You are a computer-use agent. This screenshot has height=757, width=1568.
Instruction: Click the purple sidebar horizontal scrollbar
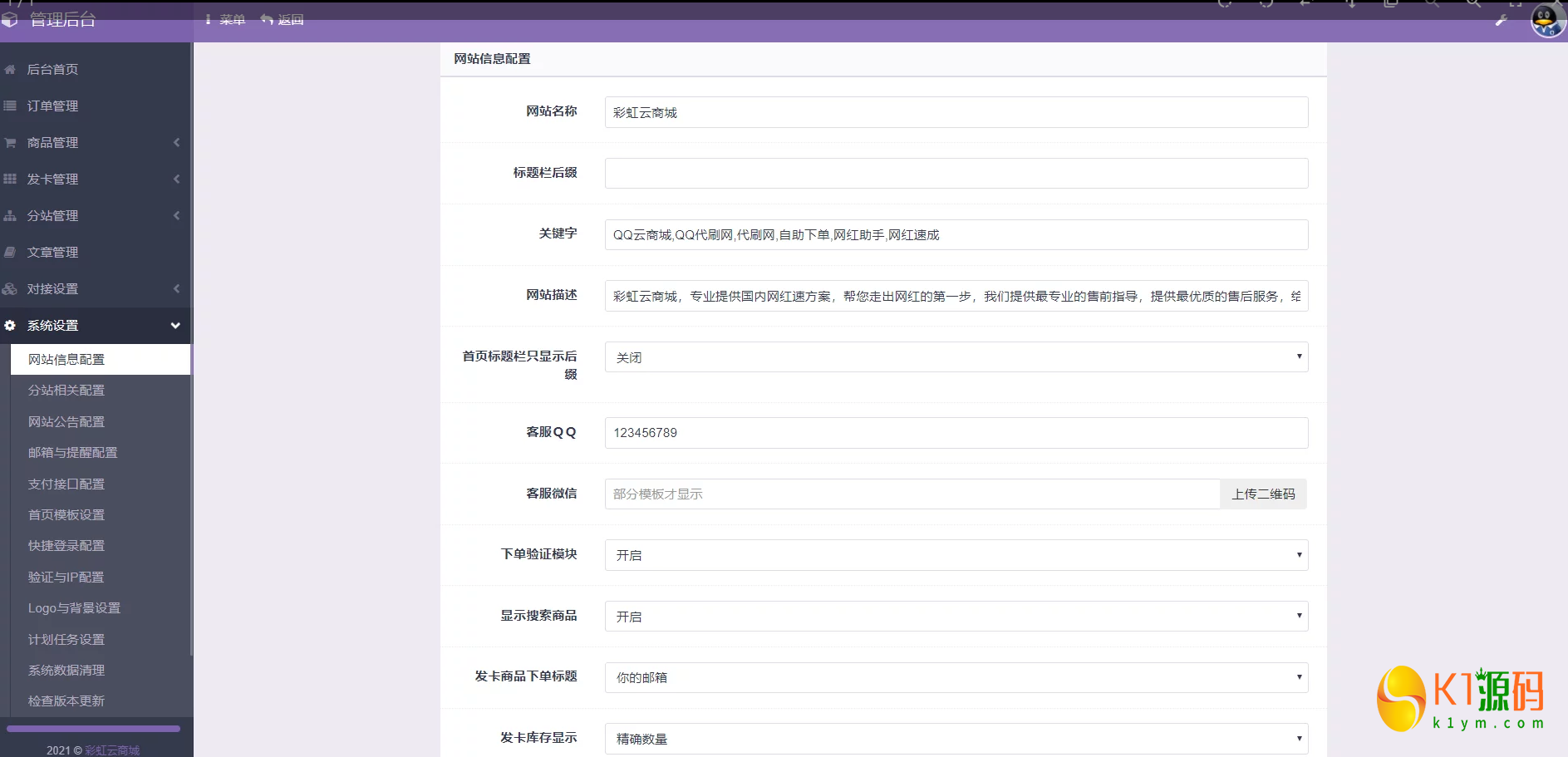93,729
